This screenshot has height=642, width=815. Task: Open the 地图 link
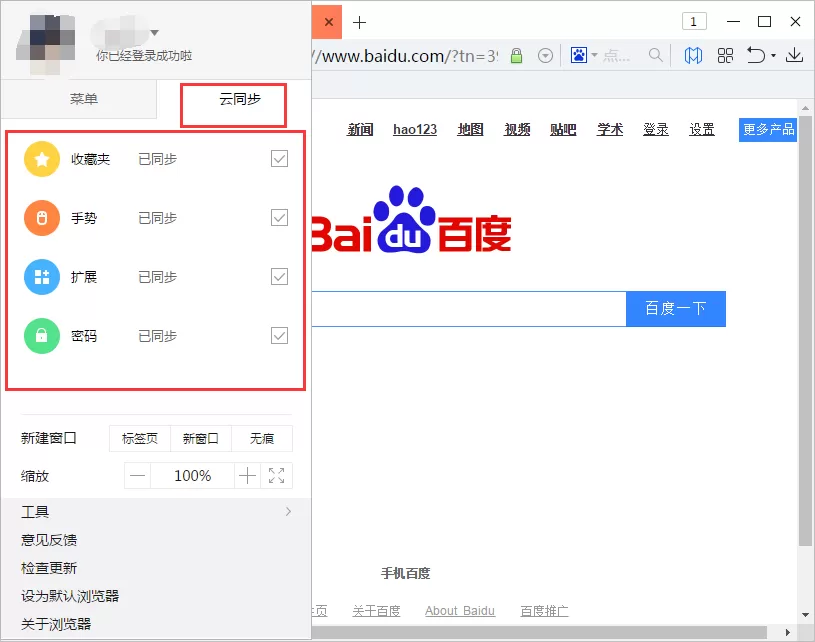tap(470, 129)
